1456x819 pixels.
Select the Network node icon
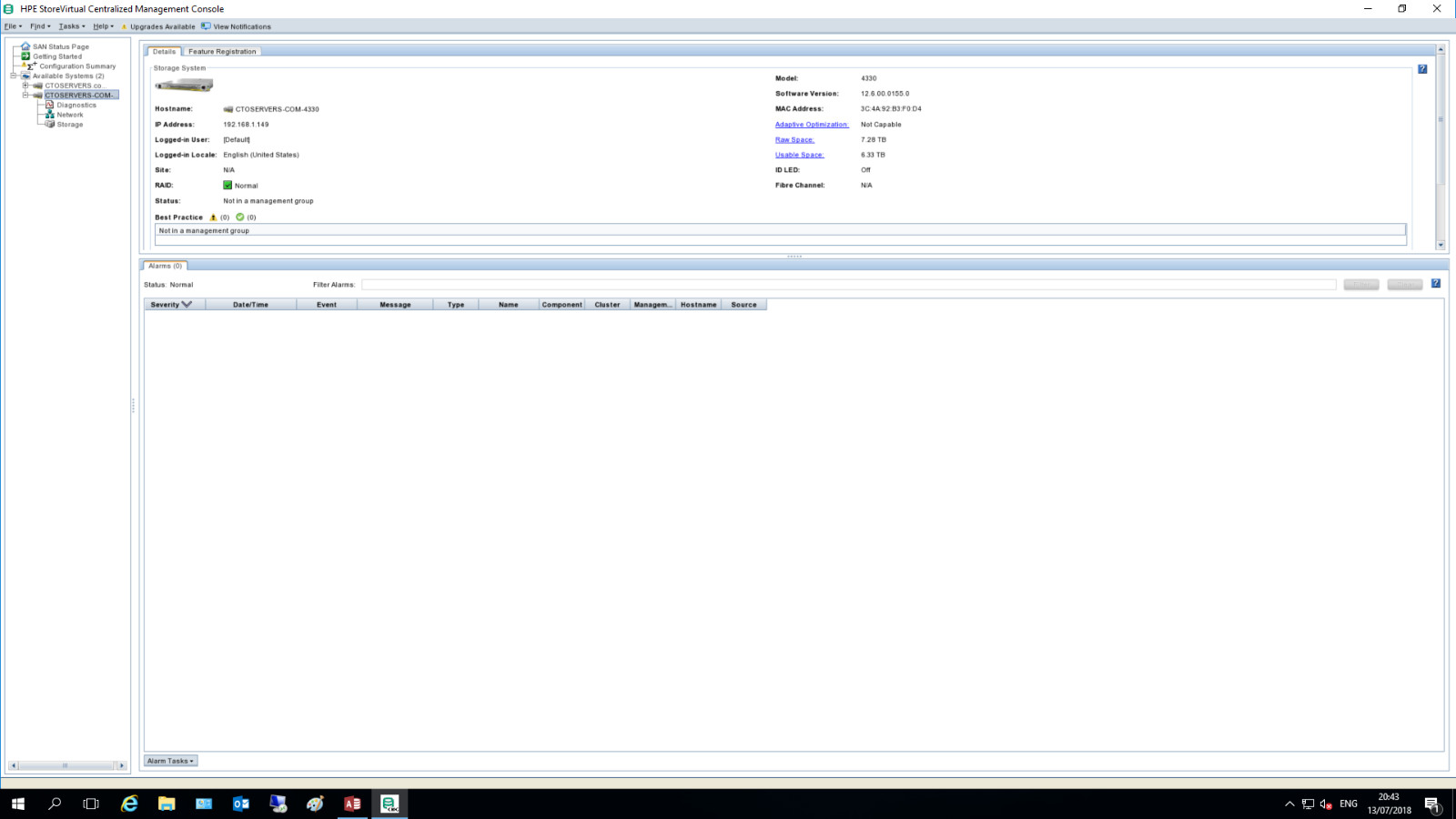click(x=50, y=115)
